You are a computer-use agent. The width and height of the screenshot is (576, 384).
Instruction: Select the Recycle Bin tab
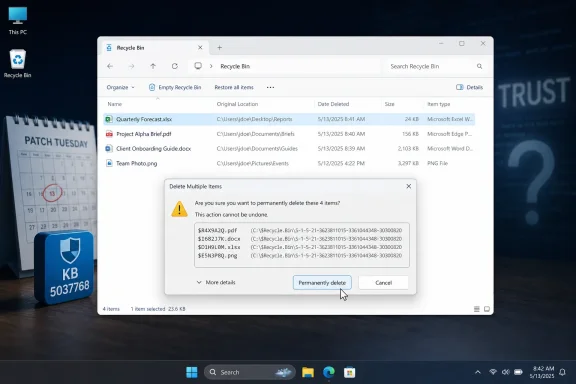154,47
